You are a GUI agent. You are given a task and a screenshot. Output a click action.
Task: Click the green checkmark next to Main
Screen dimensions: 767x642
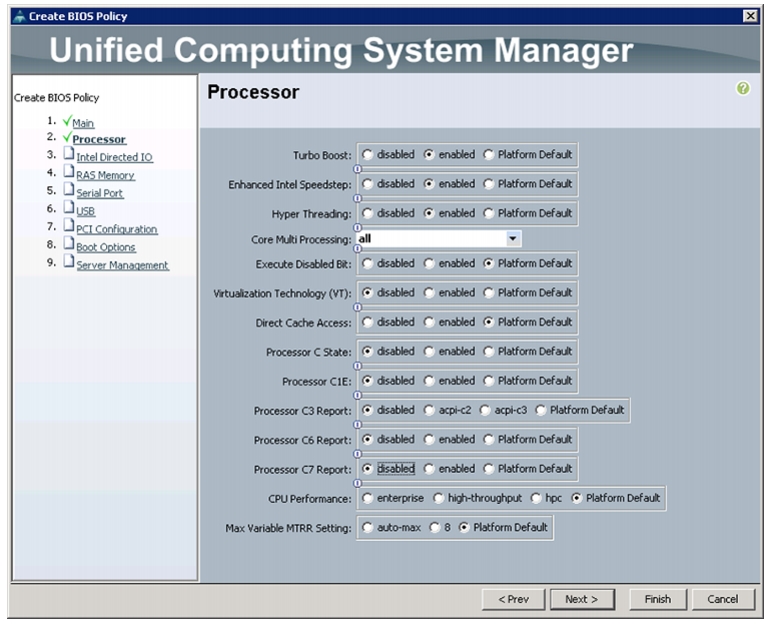67,120
